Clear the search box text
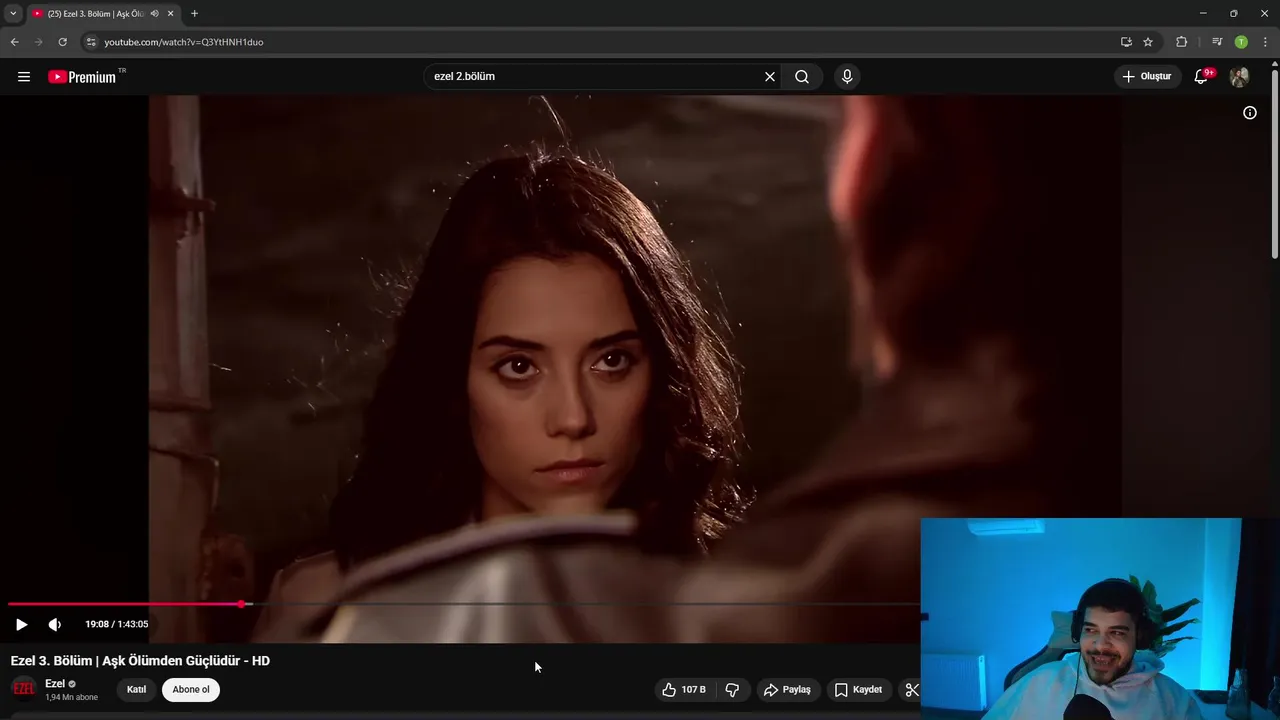Image resolution: width=1280 pixels, height=720 pixels. 770,77
